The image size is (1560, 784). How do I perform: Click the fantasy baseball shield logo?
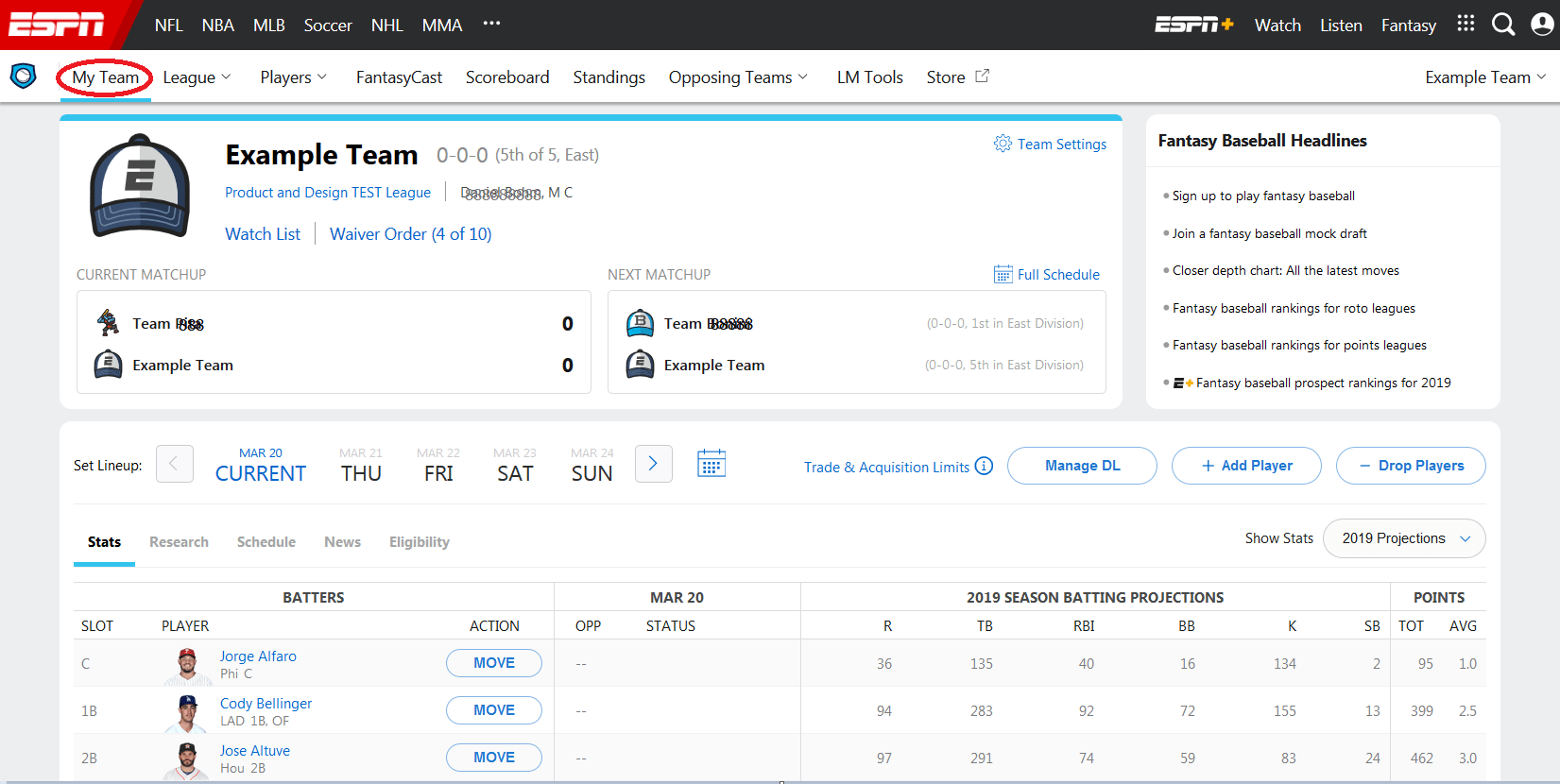[24, 76]
